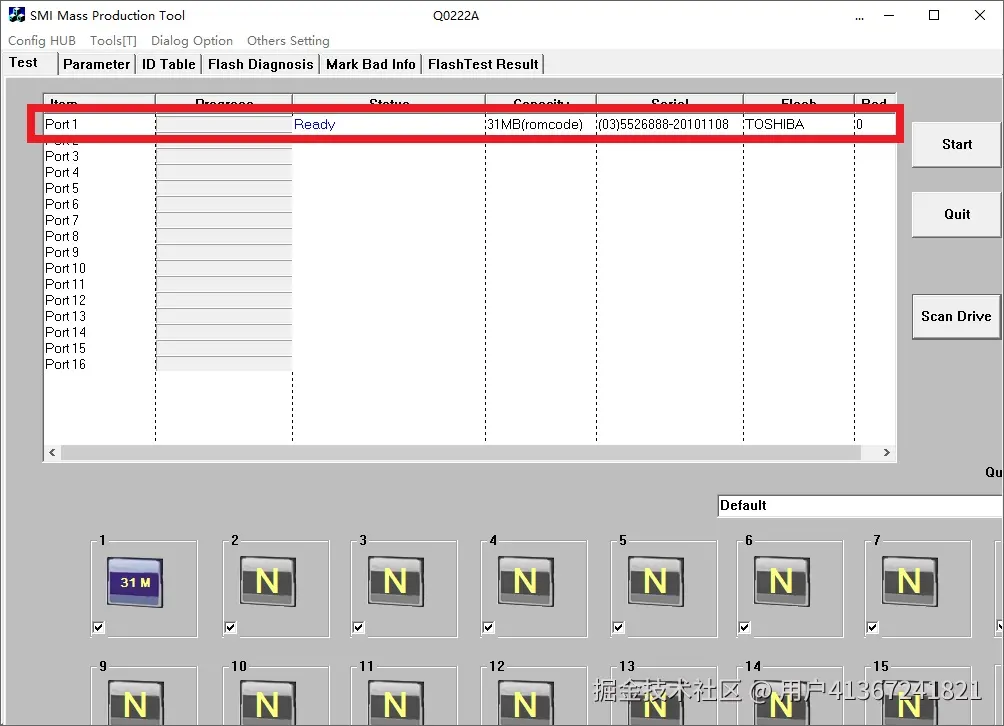Viewport: 1004px width, 726px height.
Task: Switch to the Parameter tab
Action: point(96,64)
